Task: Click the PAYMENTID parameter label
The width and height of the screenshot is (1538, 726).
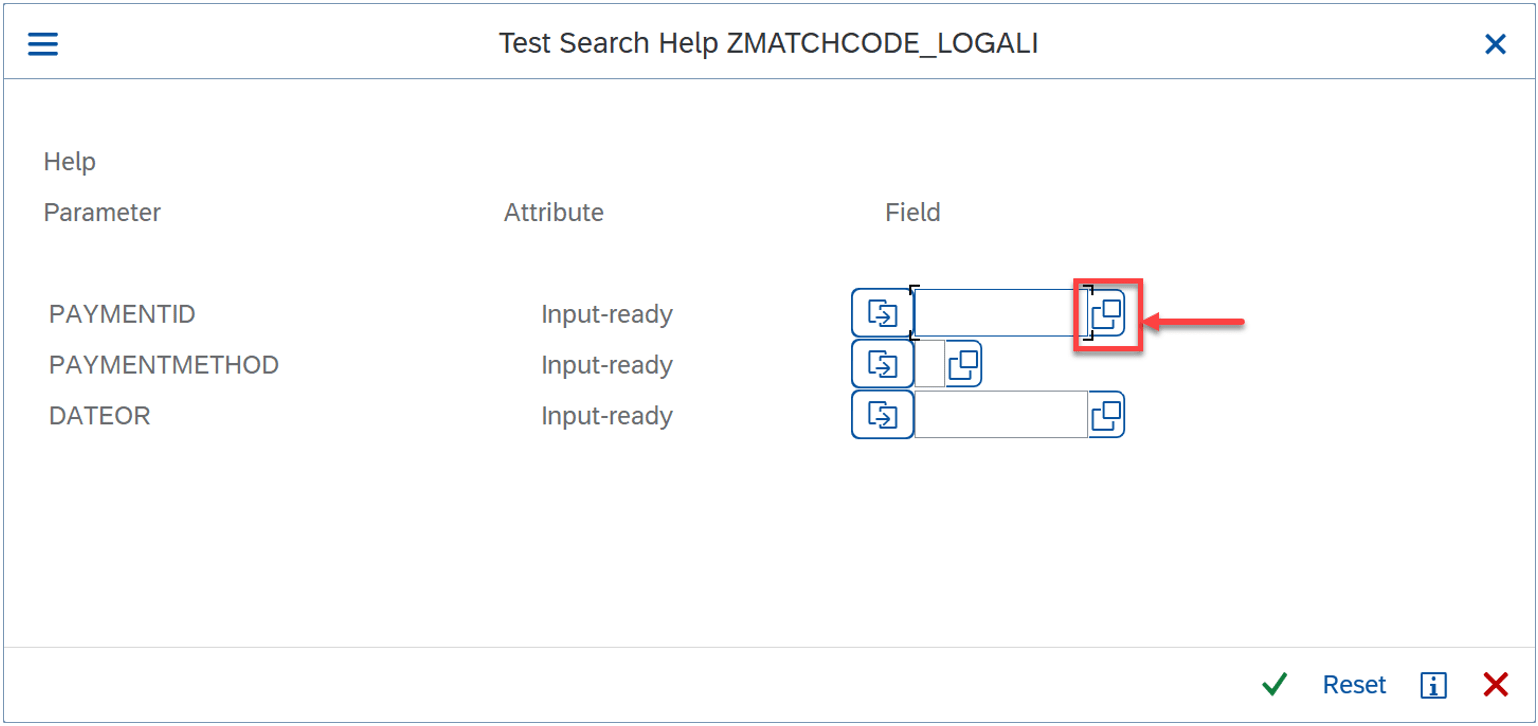Action: (122, 313)
